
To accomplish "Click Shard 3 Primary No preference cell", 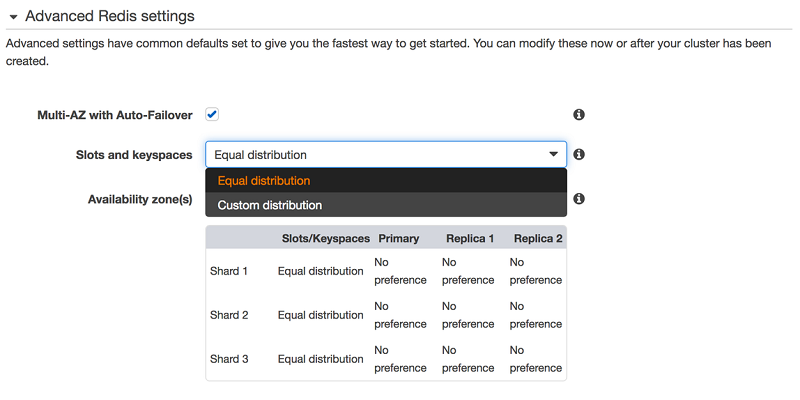I will click(400, 359).
